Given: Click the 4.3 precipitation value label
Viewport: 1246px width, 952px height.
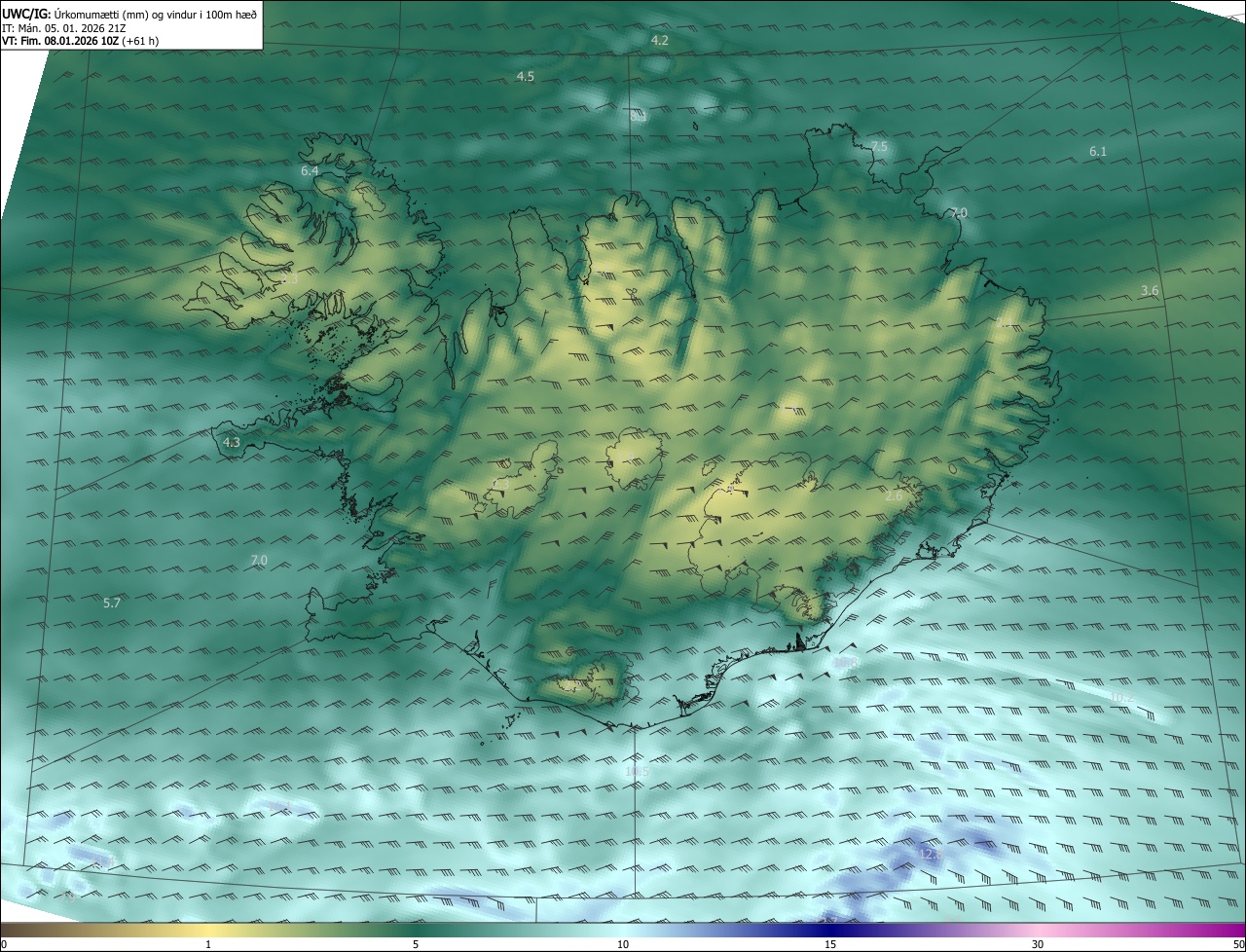Looking at the screenshot, I should [232, 442].
